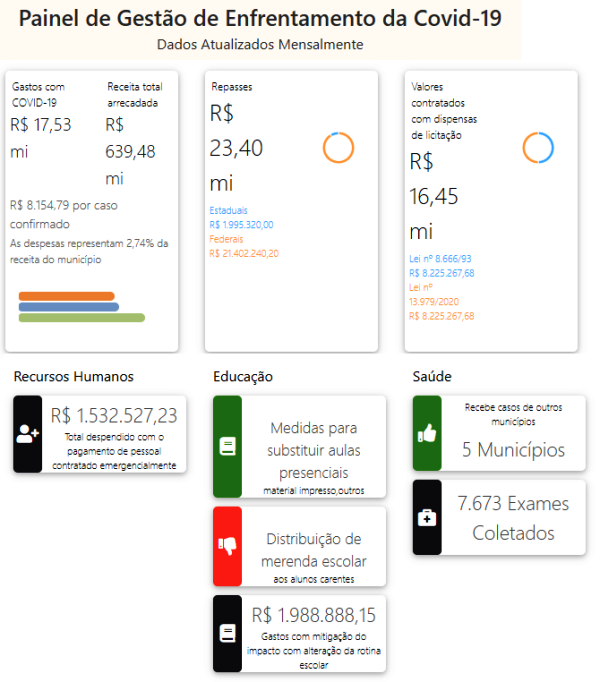
Task: Click the red thumbs-down merenda icon
Action: pos(227,546)
